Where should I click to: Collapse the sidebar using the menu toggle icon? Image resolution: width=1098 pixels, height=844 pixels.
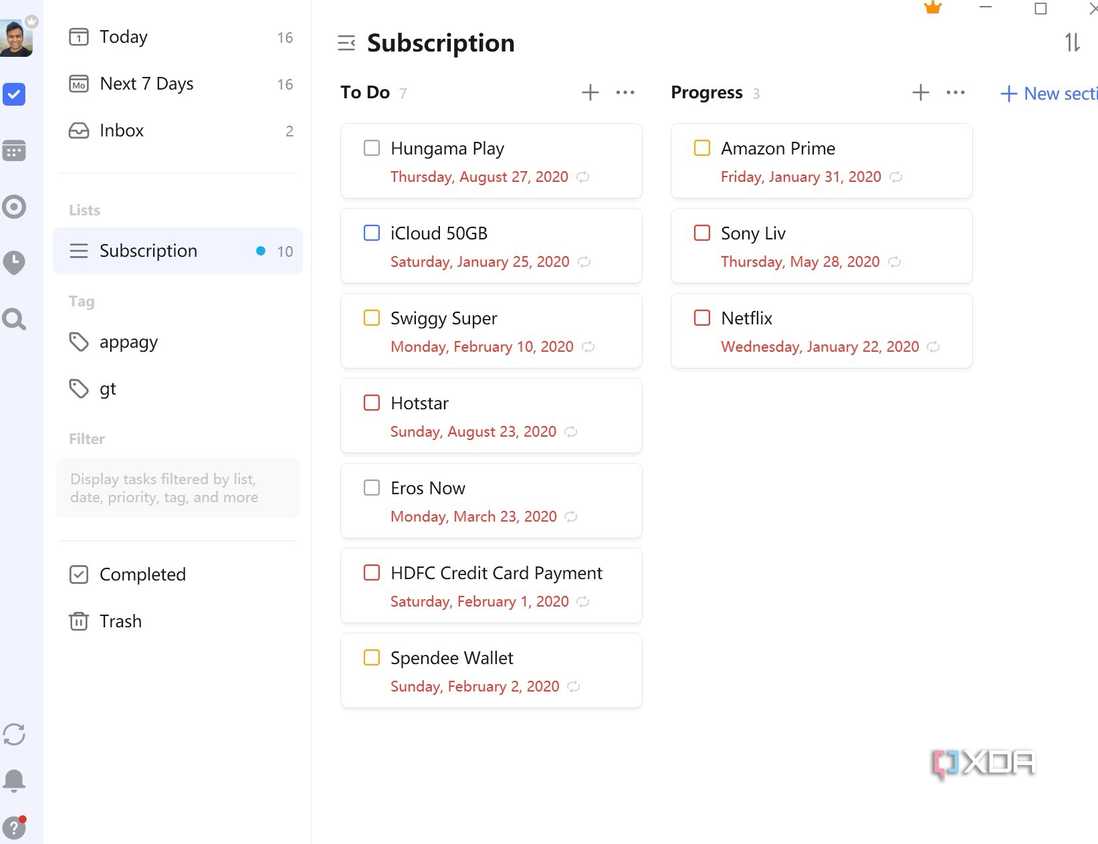point(346,43)
